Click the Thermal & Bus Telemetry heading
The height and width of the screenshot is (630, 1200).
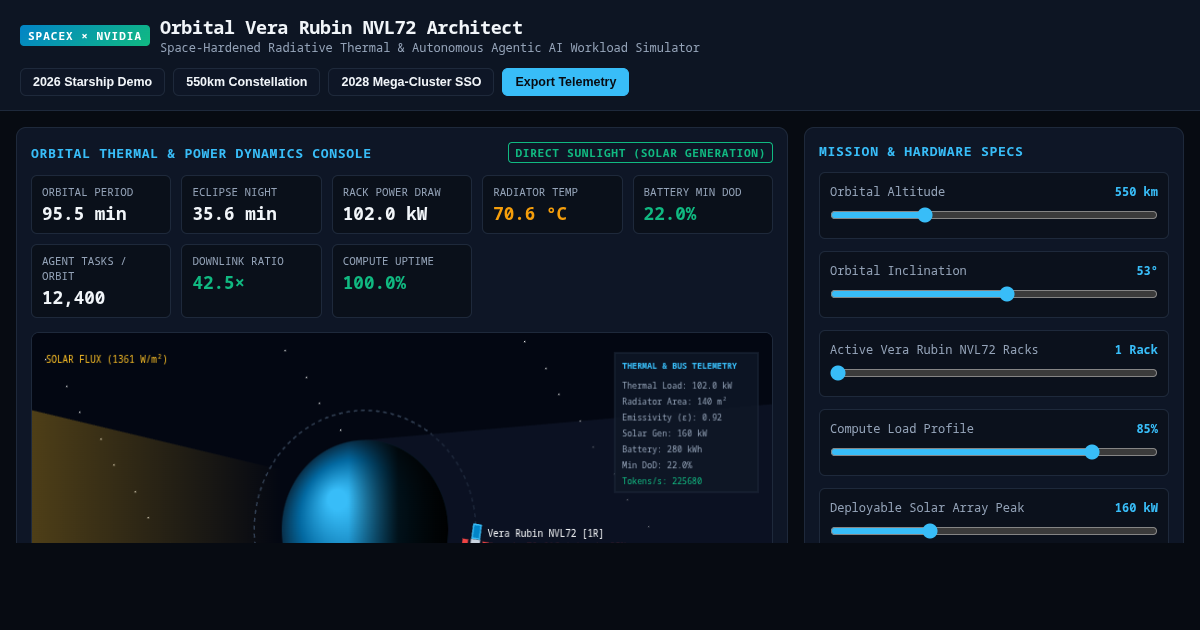pyautogui.click(x=679, y=366)
